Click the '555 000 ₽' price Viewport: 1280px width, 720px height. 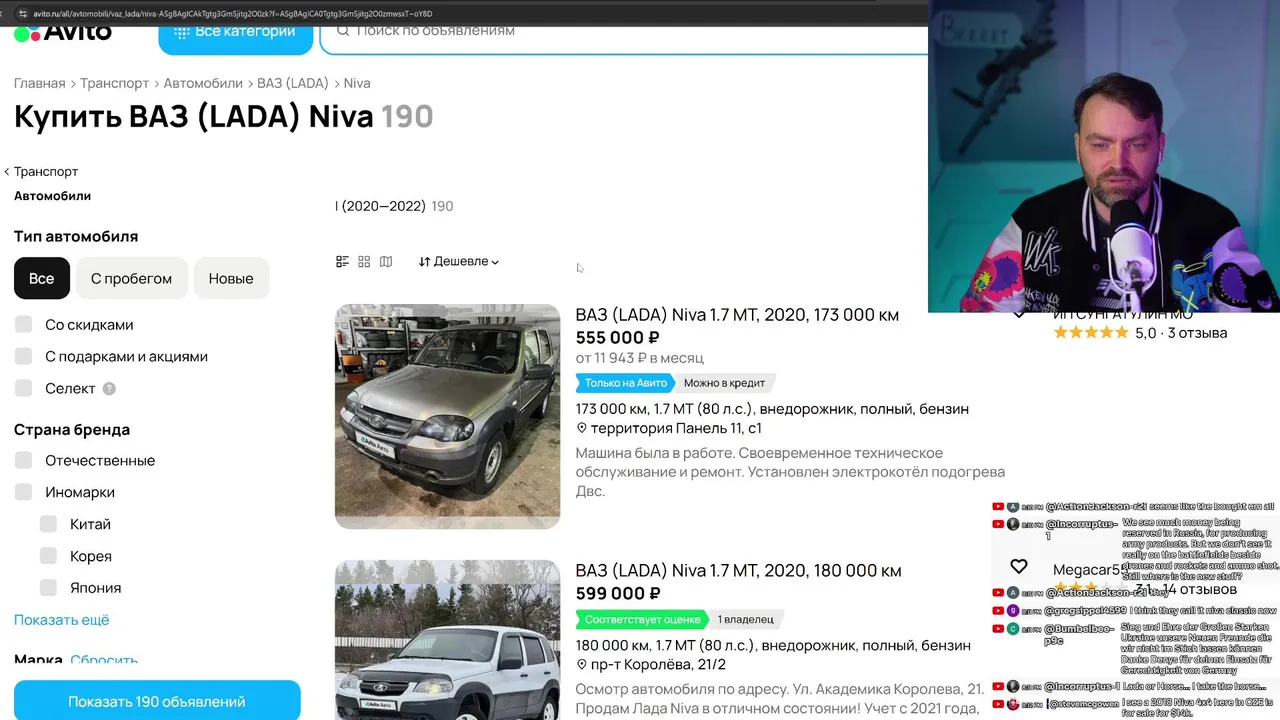(x=617, y=337)
